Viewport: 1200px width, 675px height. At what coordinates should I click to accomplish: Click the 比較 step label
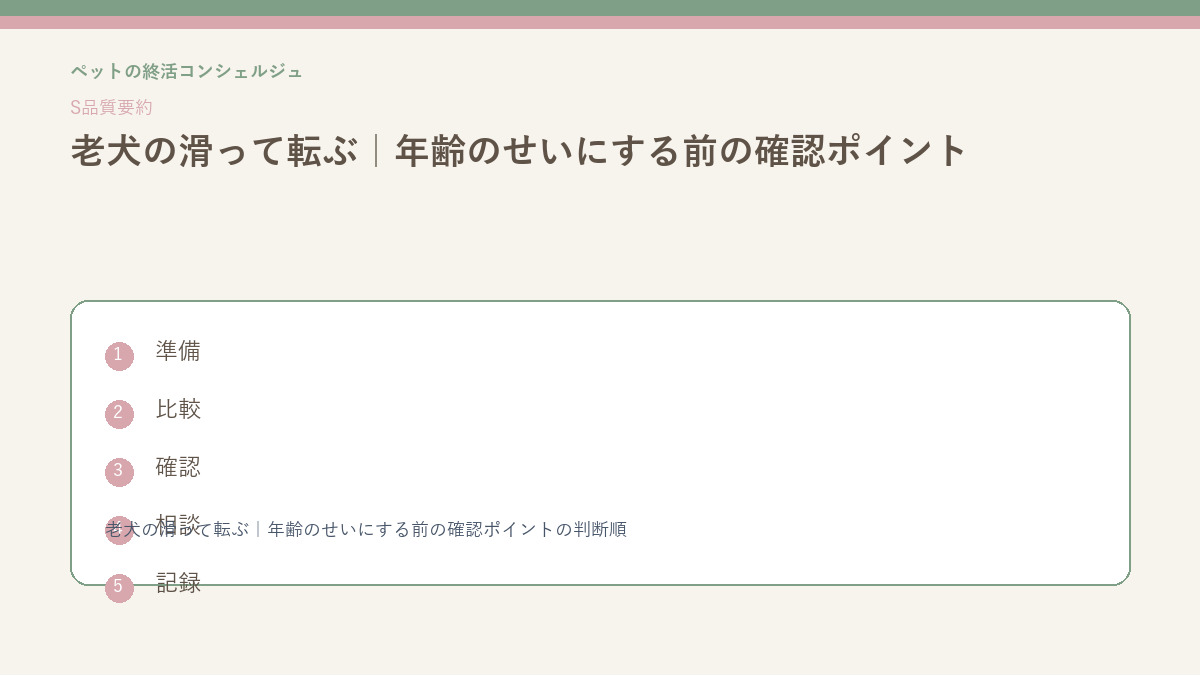click(178, 409)
